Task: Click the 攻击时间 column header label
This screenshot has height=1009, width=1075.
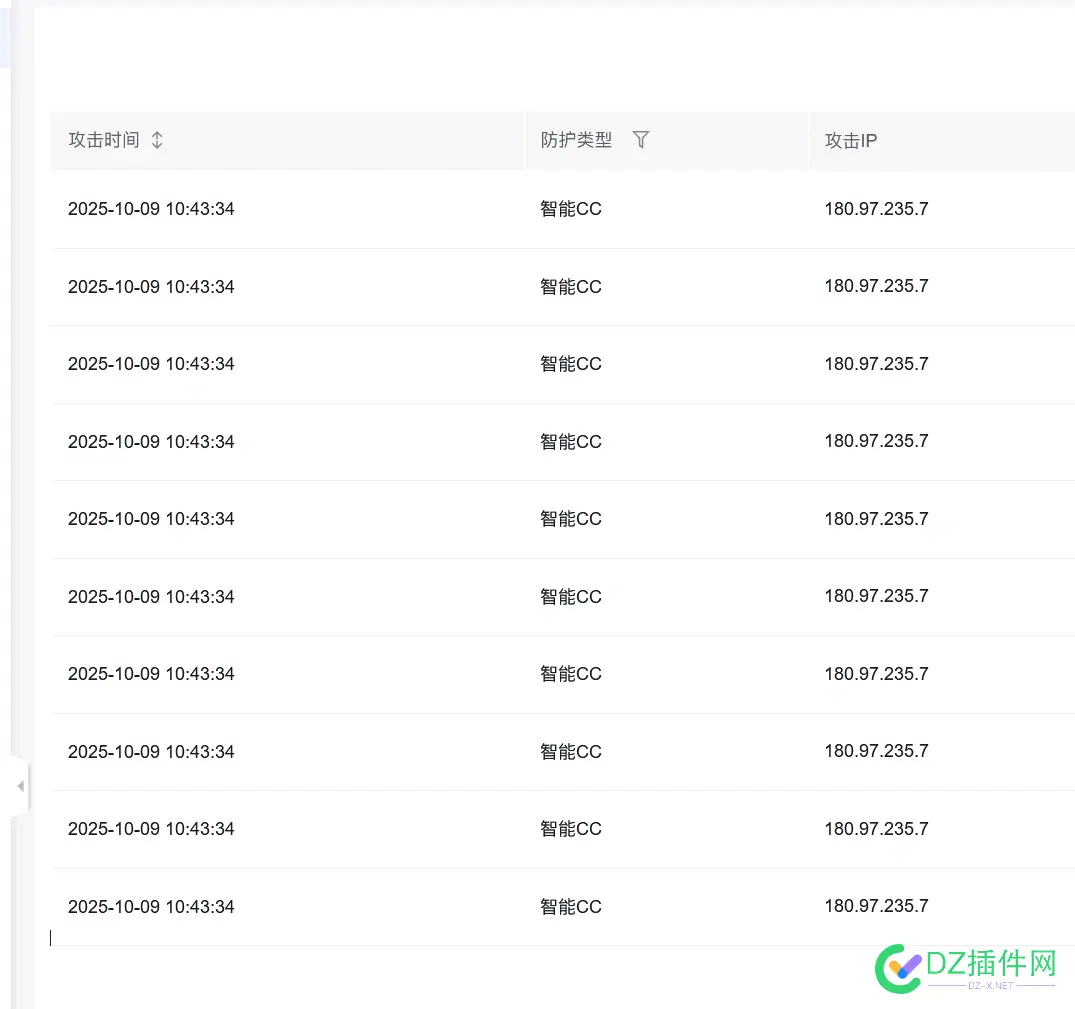Action: point(103,140)
